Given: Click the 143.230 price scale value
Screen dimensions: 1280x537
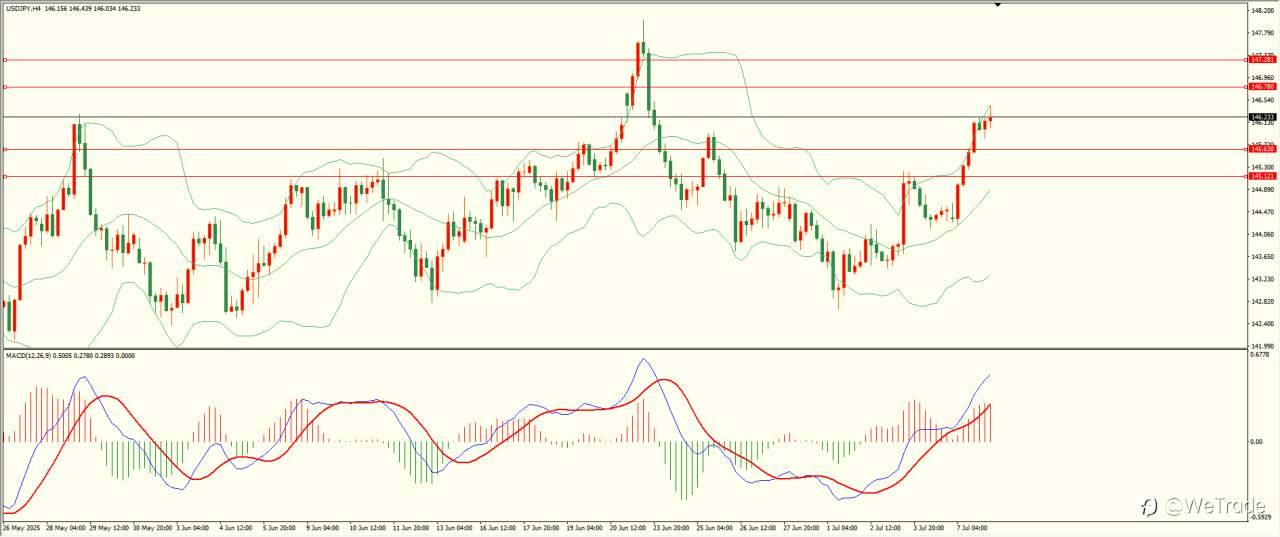Looking at the screenshot, I should click(x=1261, y=279).
